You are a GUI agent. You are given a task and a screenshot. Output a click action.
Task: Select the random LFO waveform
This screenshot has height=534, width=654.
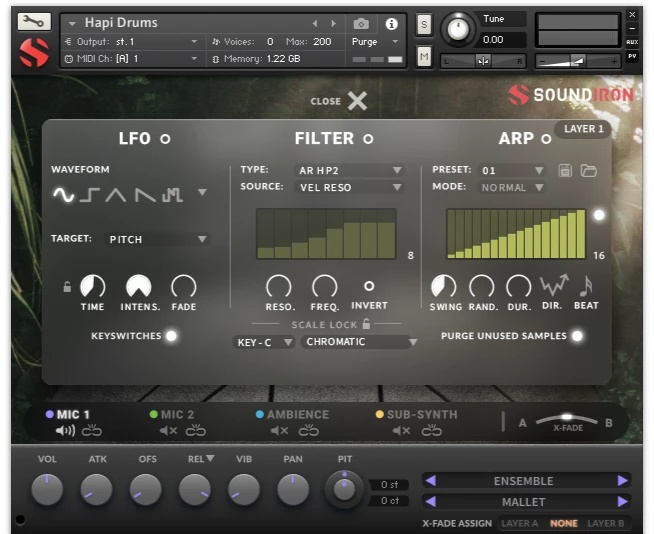coord(172,194)
